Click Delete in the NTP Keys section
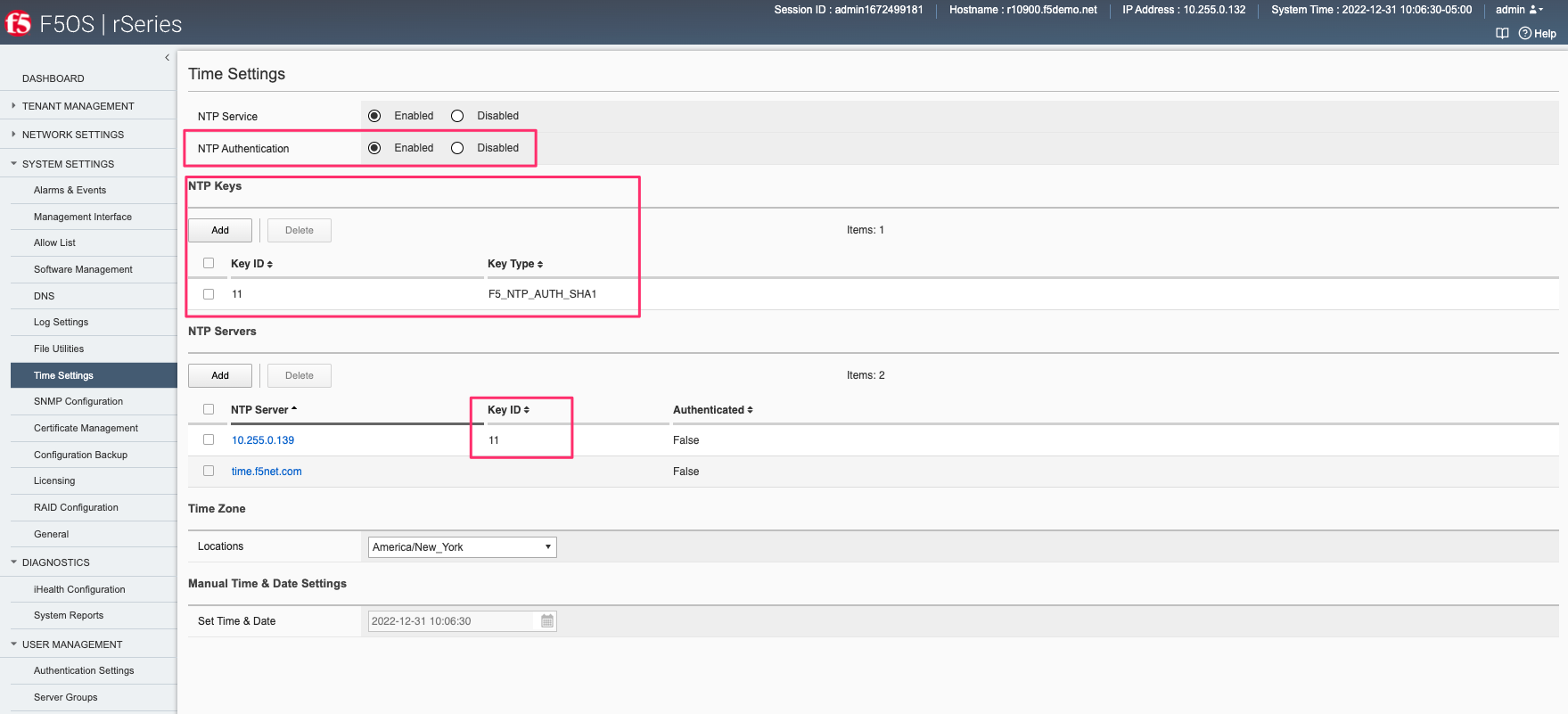 pyautogui.click(x=300, y=230)
